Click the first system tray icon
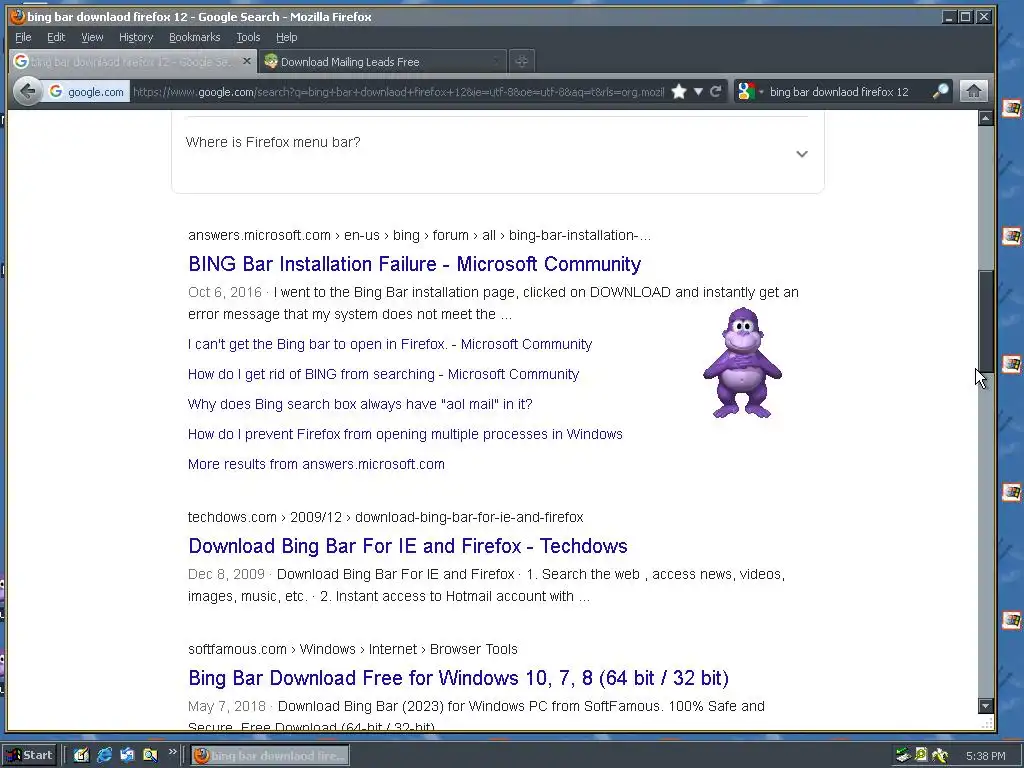This screenshot has height=768, width=1024. 903,756
